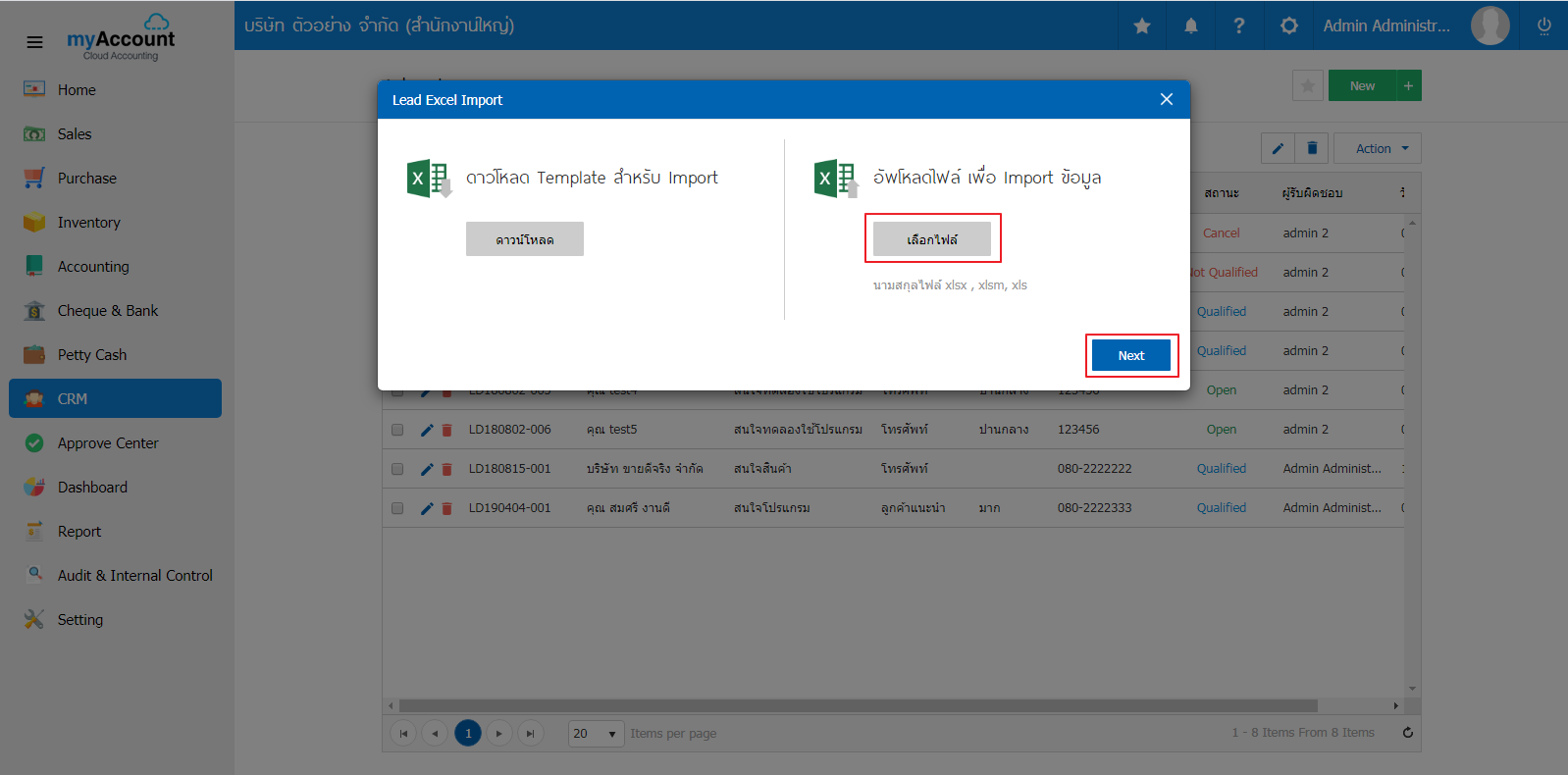This screenshot has width=1568, height=775.
Task: Edit row LD190404-001 with pencil icon
Action: (426, 508)
